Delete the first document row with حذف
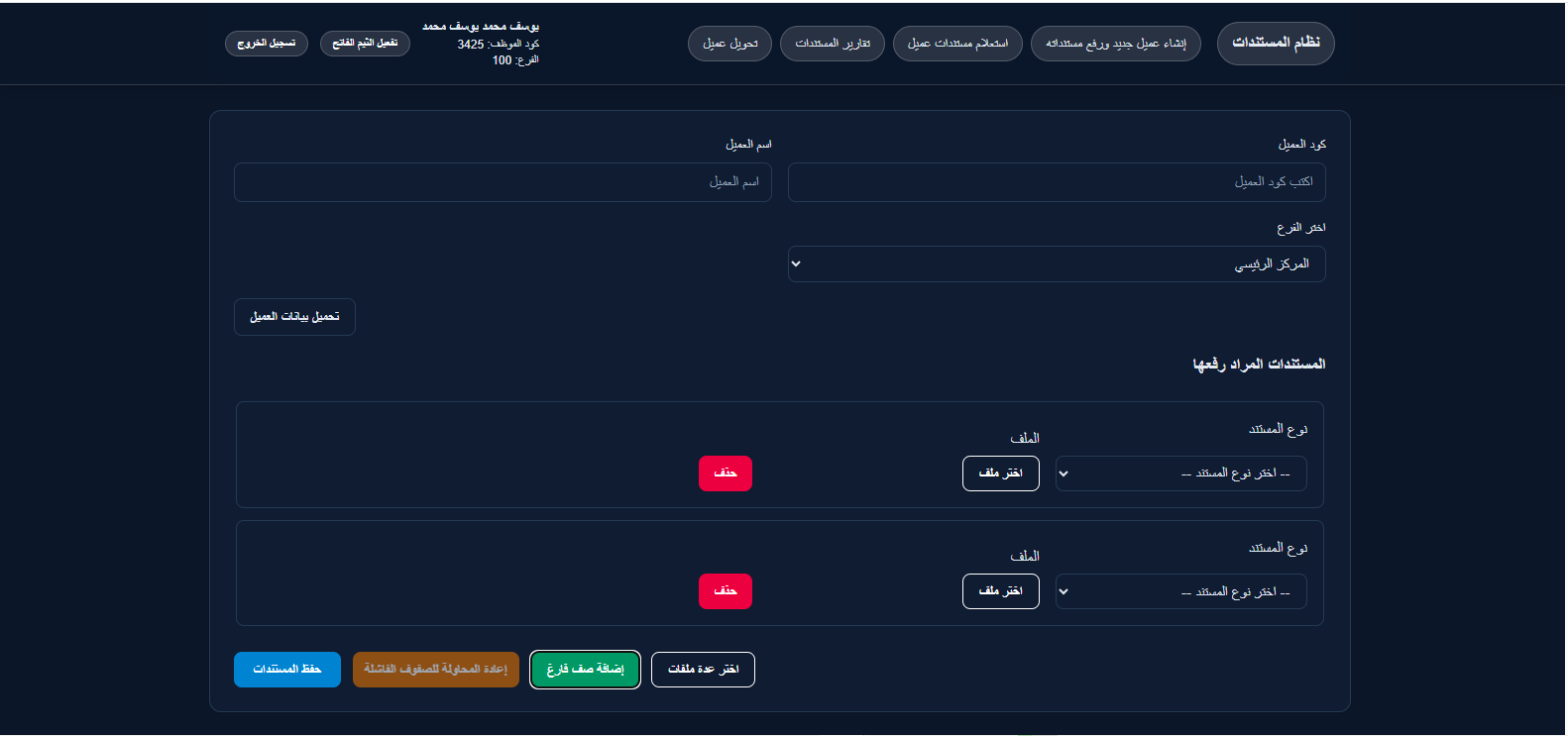The image size is (1568, 736). coord(726,473)
